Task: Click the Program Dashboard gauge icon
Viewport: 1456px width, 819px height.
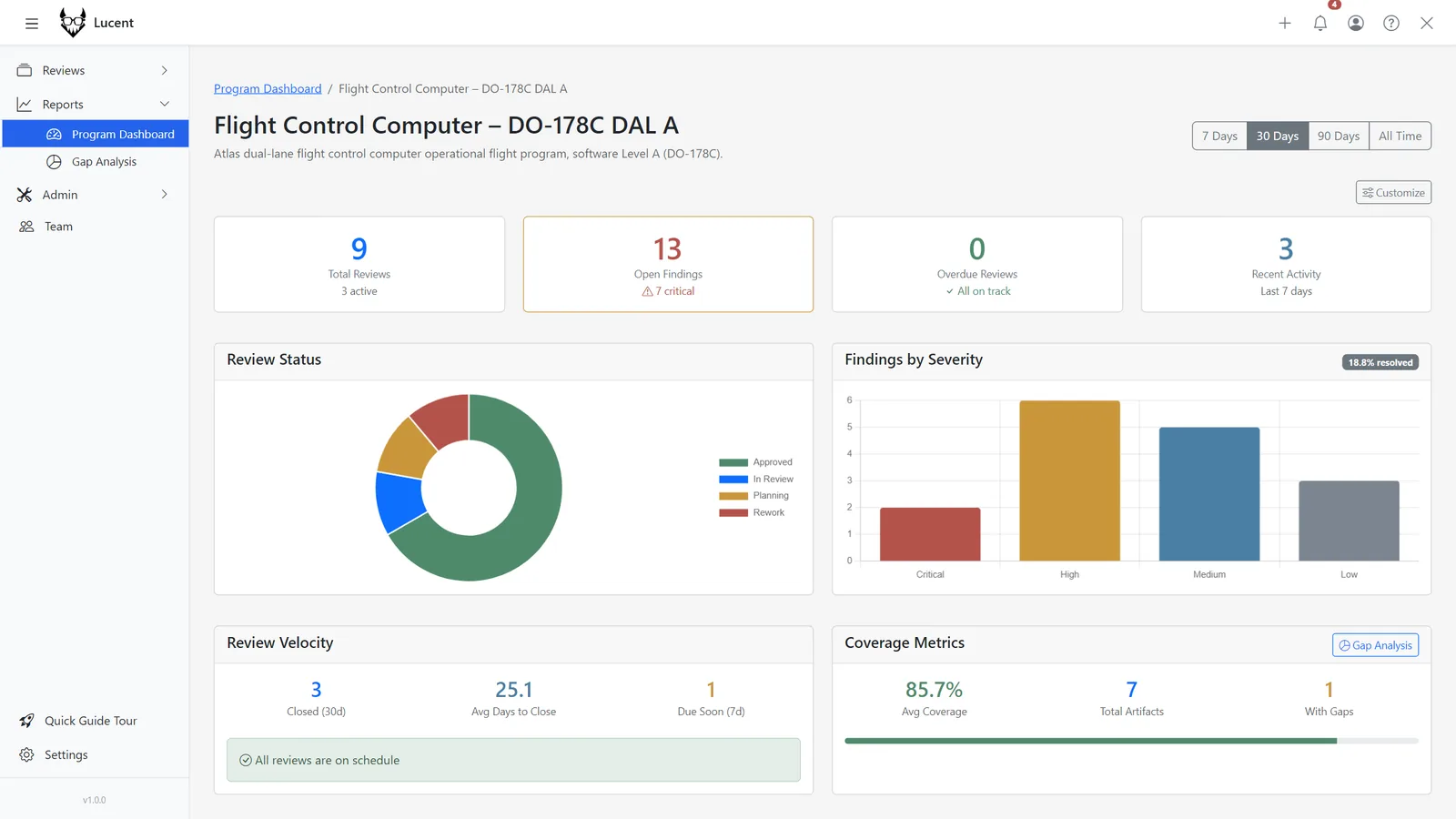Action: click(x=54, y=134)
